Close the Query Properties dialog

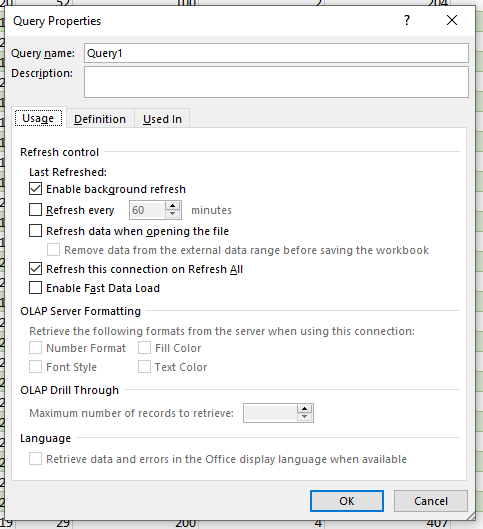452,20
